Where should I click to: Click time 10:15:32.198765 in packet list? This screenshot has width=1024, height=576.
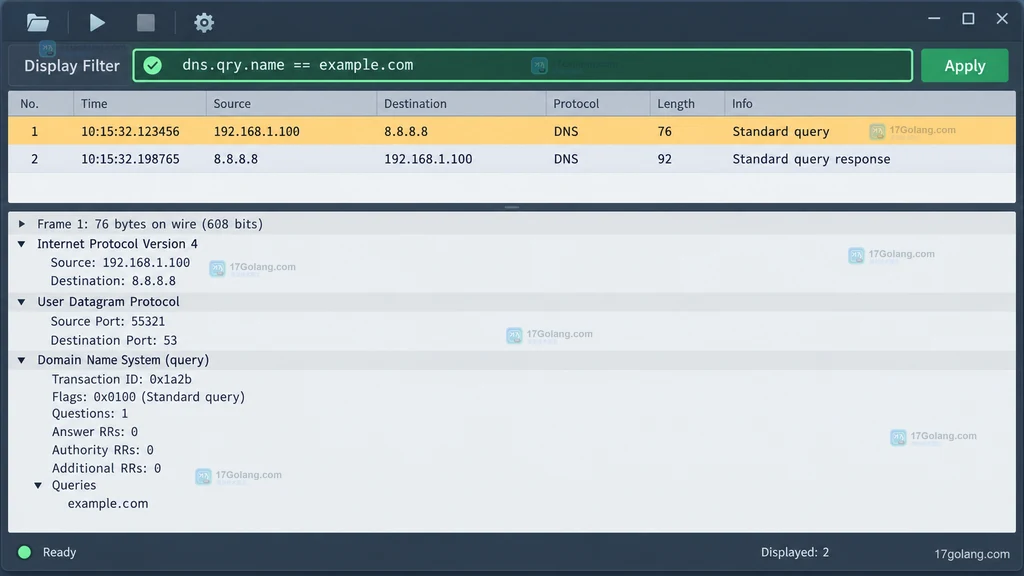pos(130,159)
